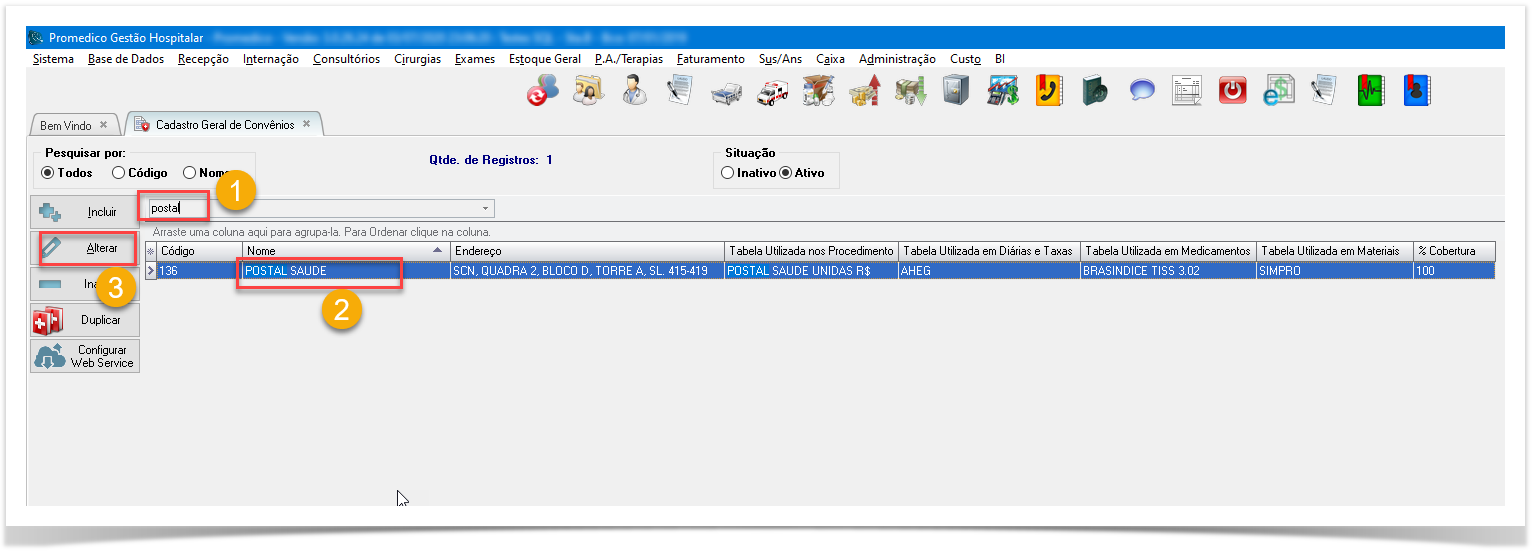
Task: Click the ambulance toolbar icon
Action: pos(773,91)
